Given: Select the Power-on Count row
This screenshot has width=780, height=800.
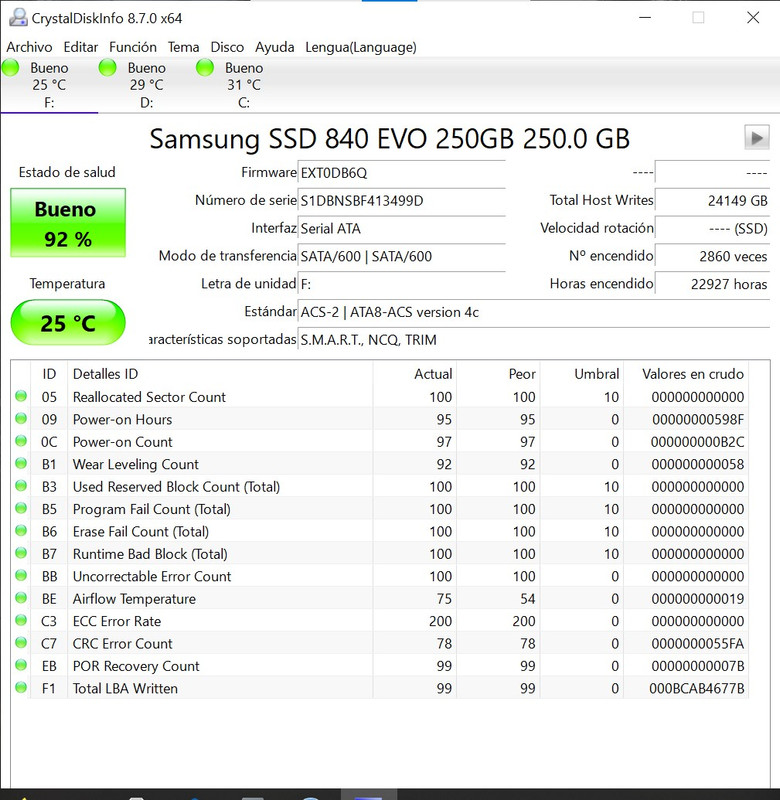Looking at the screenshot, I should (x=380, y=442).
